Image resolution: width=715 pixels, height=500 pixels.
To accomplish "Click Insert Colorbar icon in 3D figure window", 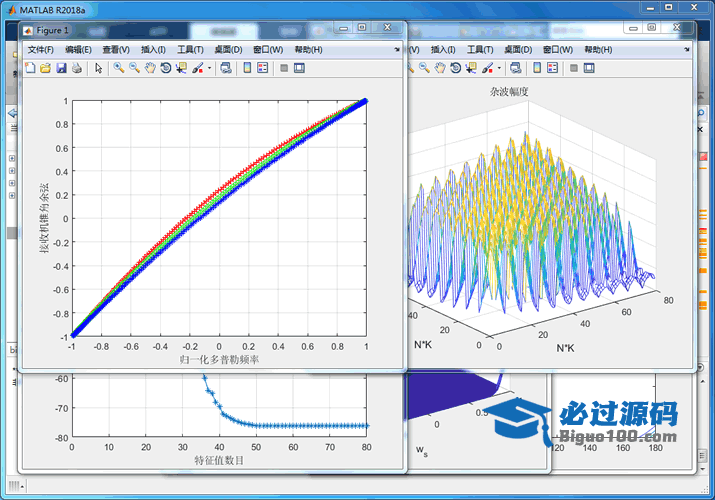I will 537,68.
